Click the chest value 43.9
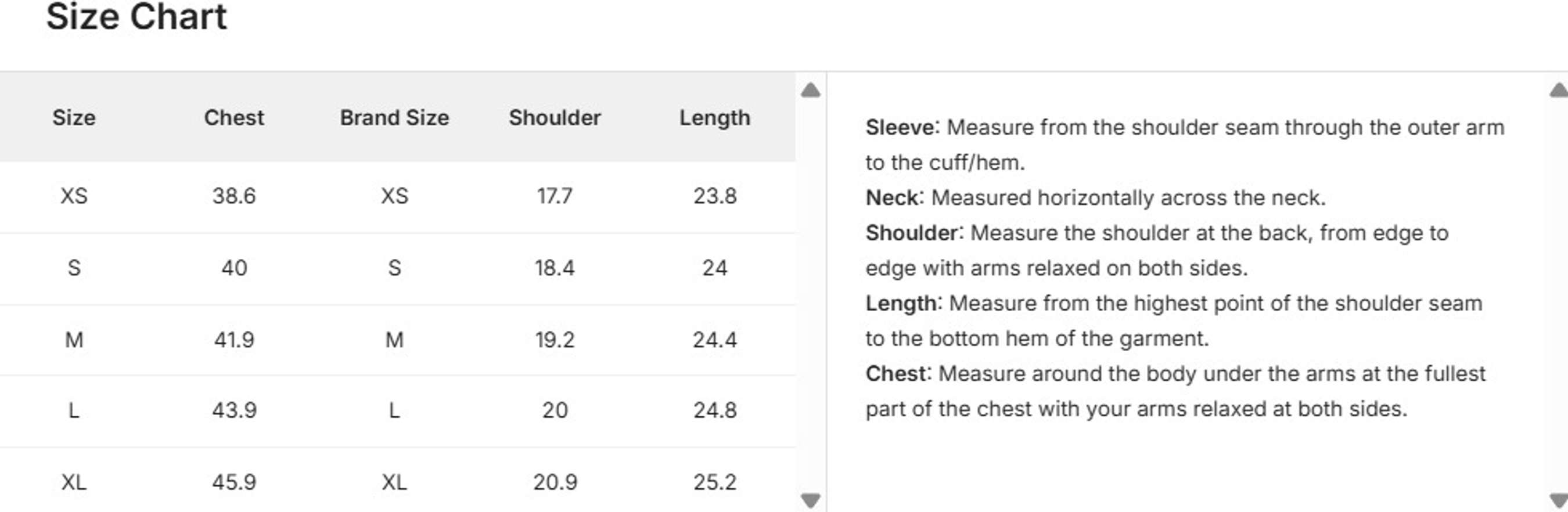The image size is (1568, 512). click(233, 410)
